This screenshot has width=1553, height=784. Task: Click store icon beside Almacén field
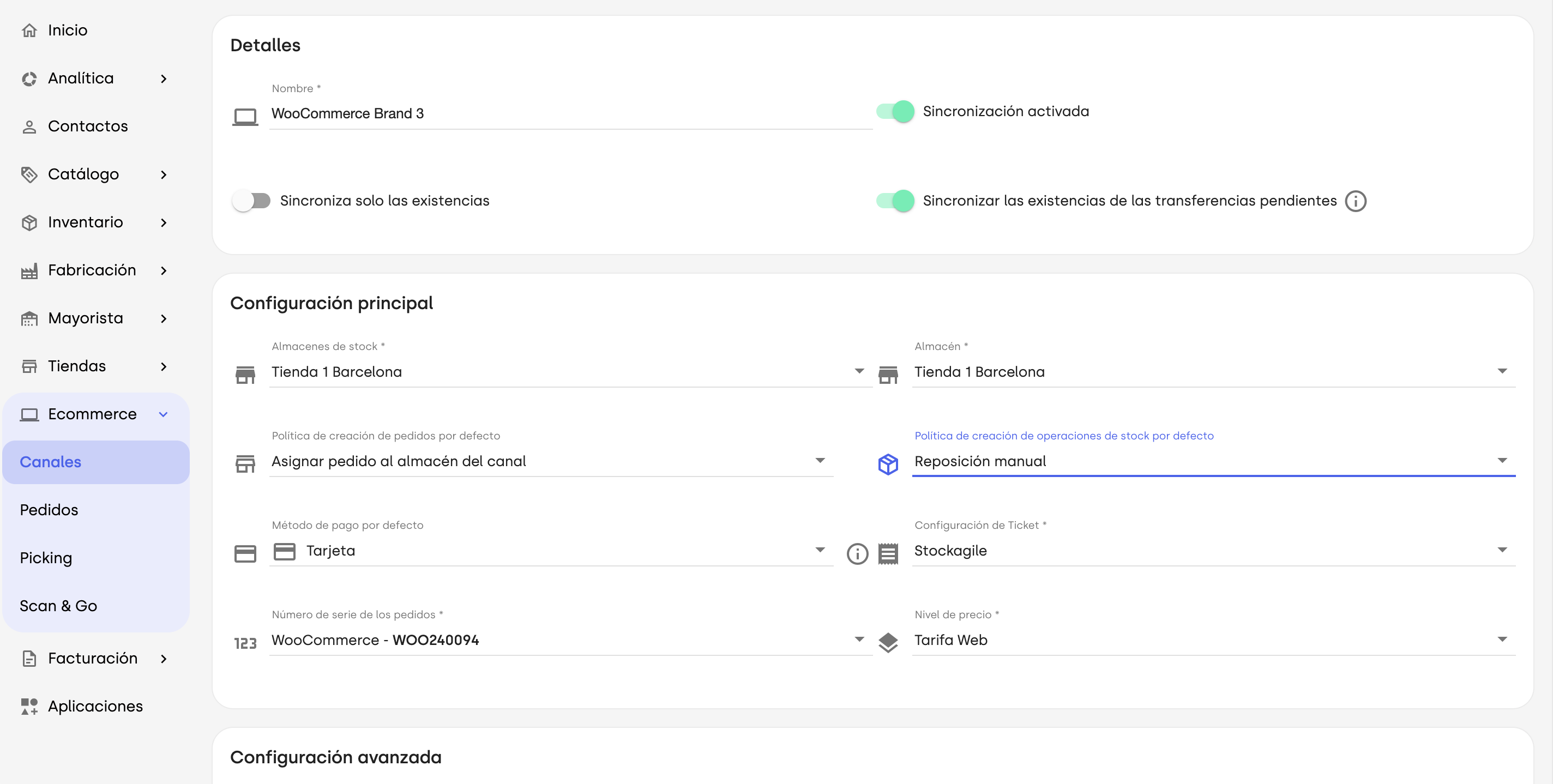coord(888,375)
